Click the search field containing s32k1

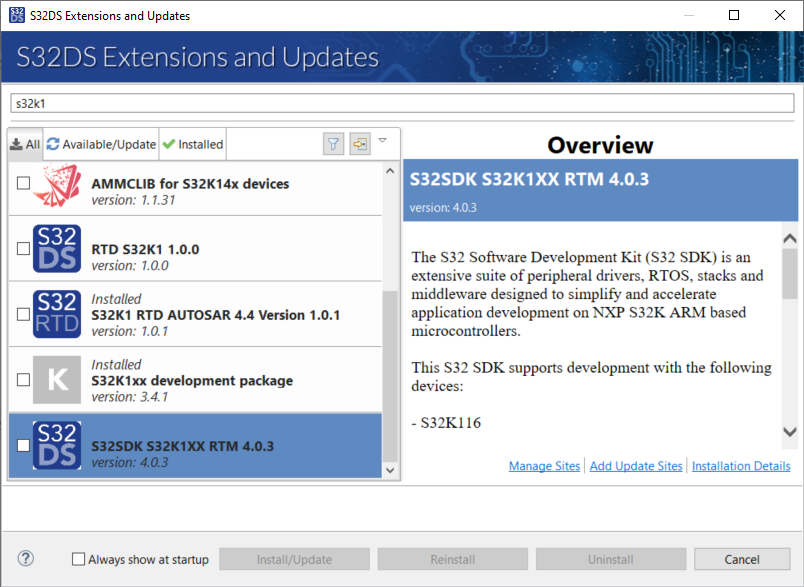pyautogui.click(x=400, y=103)
